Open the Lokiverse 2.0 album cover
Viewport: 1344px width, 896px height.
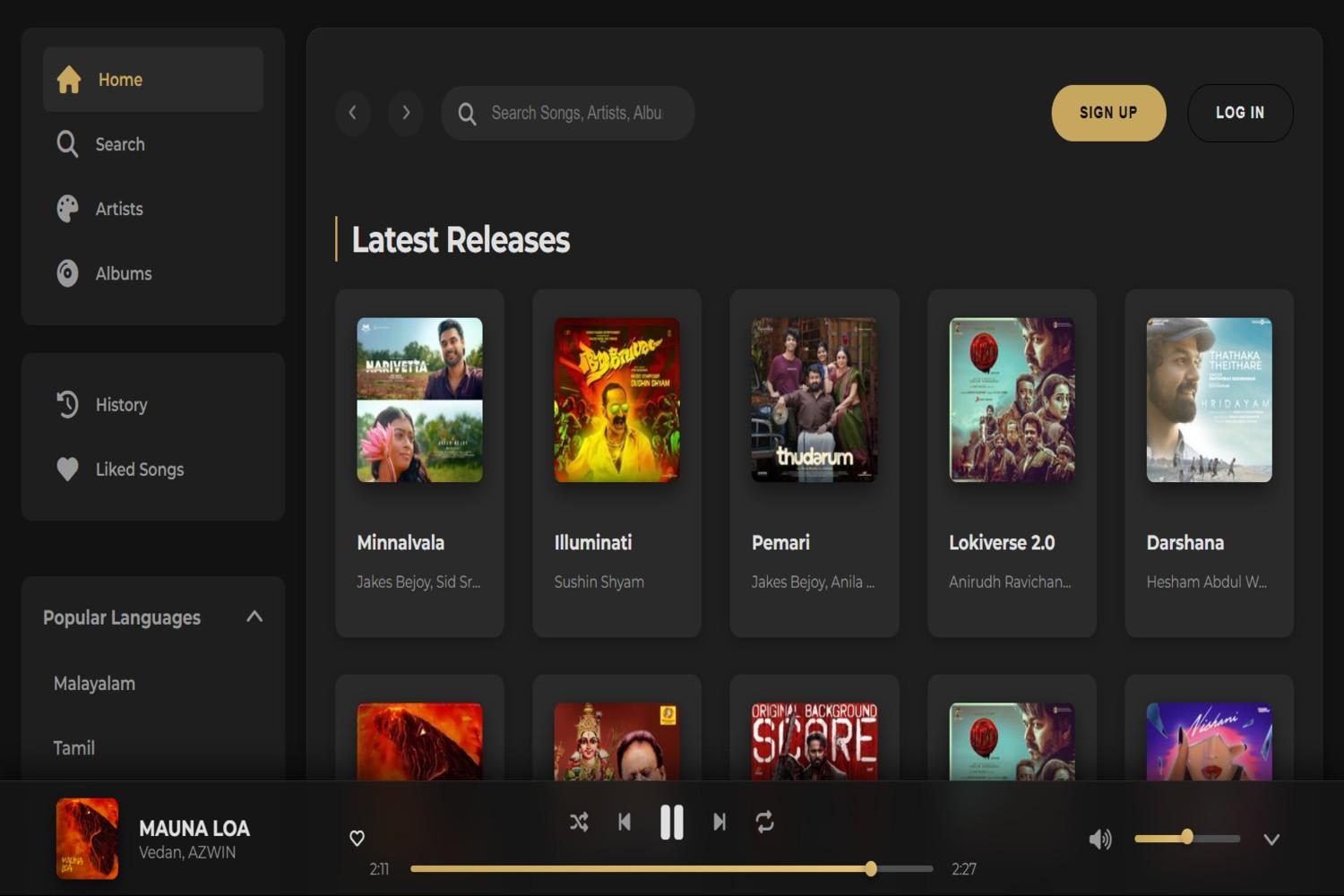point(1012,400)
